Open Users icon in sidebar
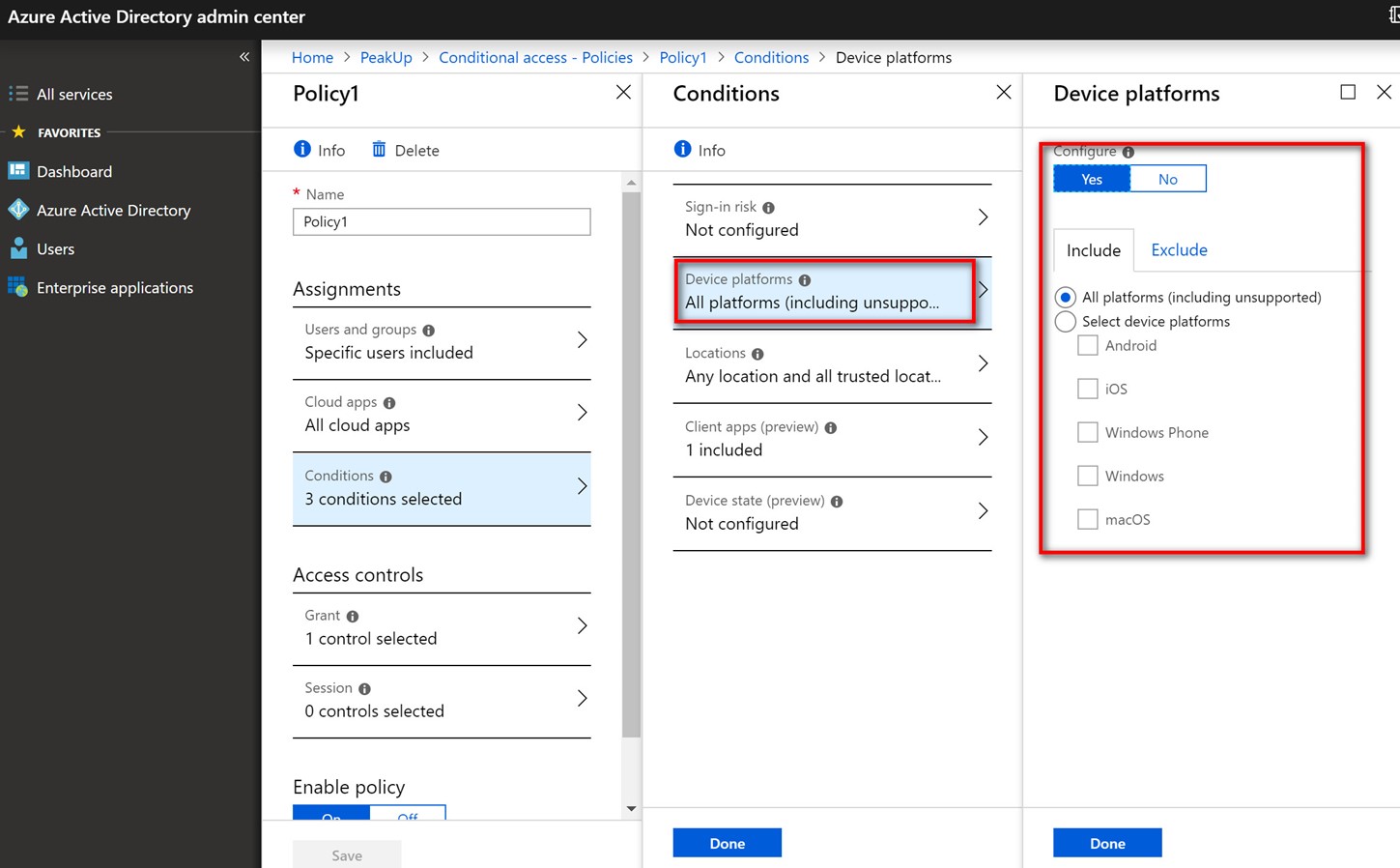1400x868 pixels. coord(17,248)
